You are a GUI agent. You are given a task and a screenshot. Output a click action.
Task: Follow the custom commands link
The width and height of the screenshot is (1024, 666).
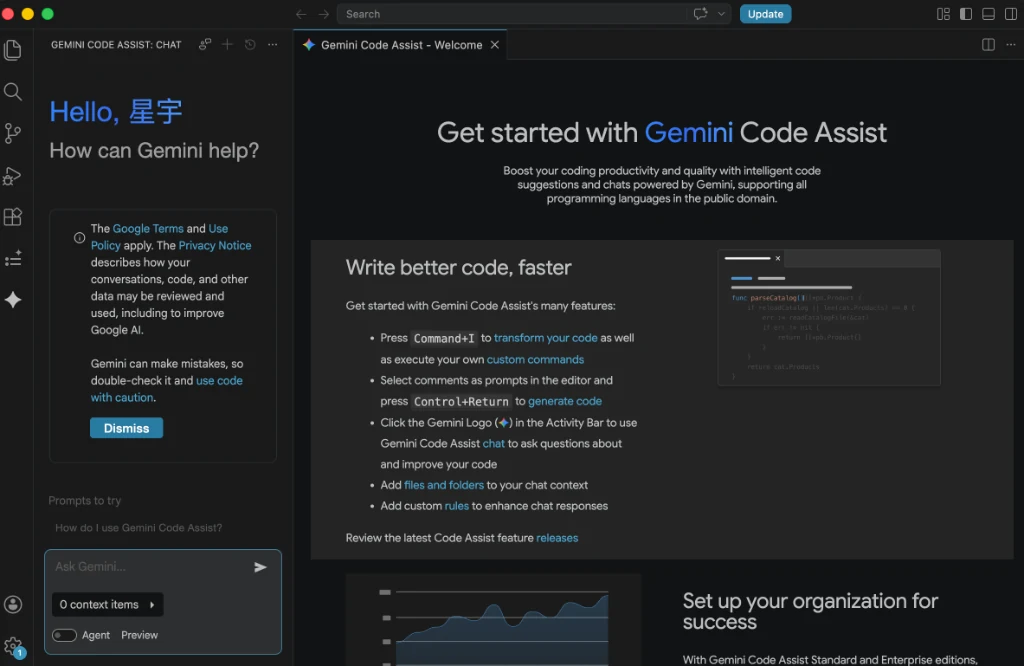pos(535,359)
